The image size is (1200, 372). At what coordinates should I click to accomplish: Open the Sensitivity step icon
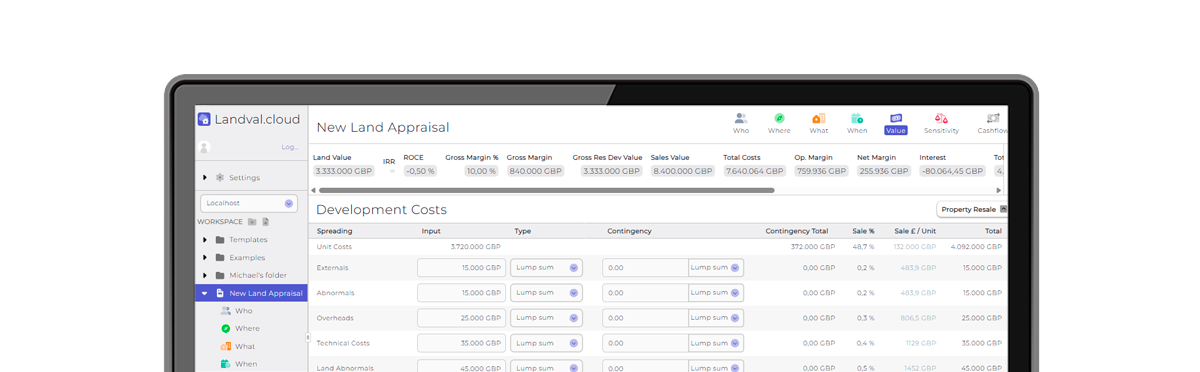(941, 118)
